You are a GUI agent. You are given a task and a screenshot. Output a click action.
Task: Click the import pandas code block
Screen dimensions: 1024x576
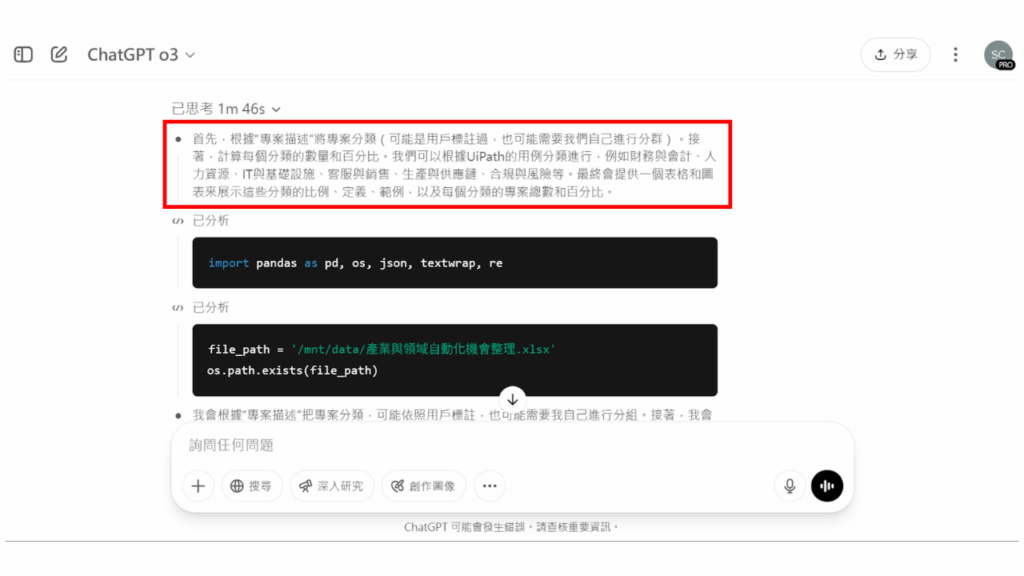[455, 263]
